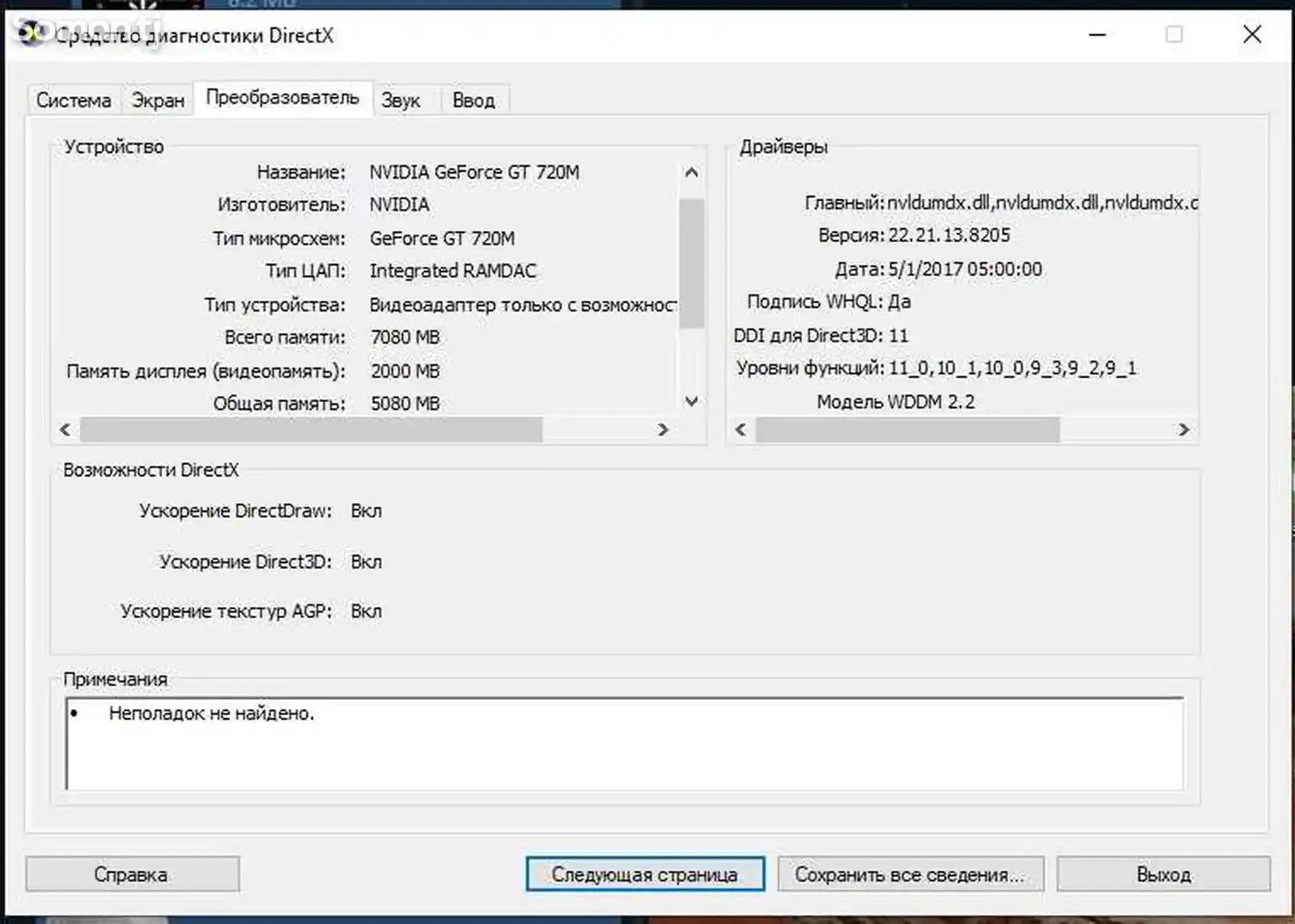Close the DirectX diagnostic window

[x=1252, y=35]
